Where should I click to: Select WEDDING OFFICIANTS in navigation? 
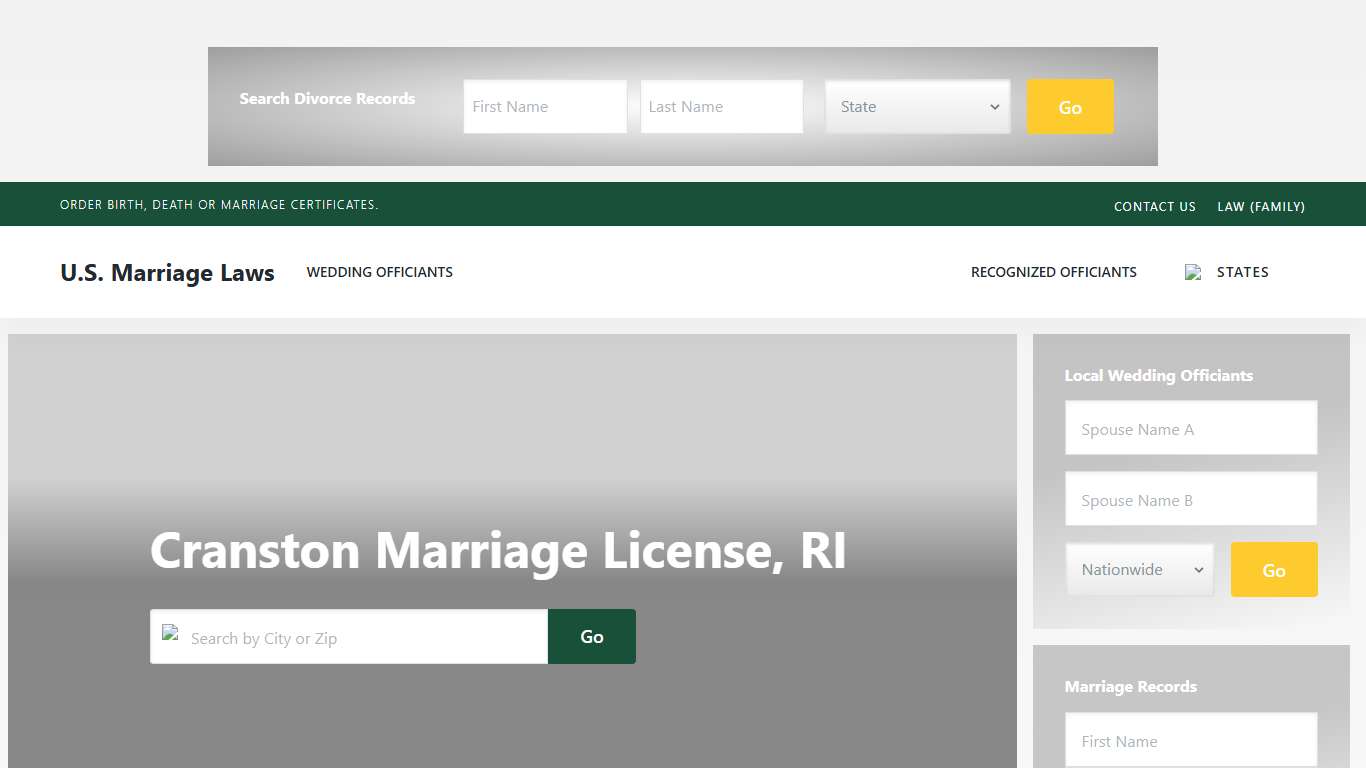coord(379,271)
